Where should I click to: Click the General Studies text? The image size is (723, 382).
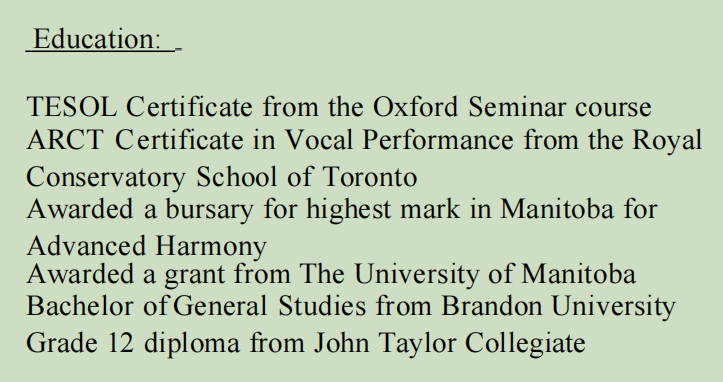269,306
